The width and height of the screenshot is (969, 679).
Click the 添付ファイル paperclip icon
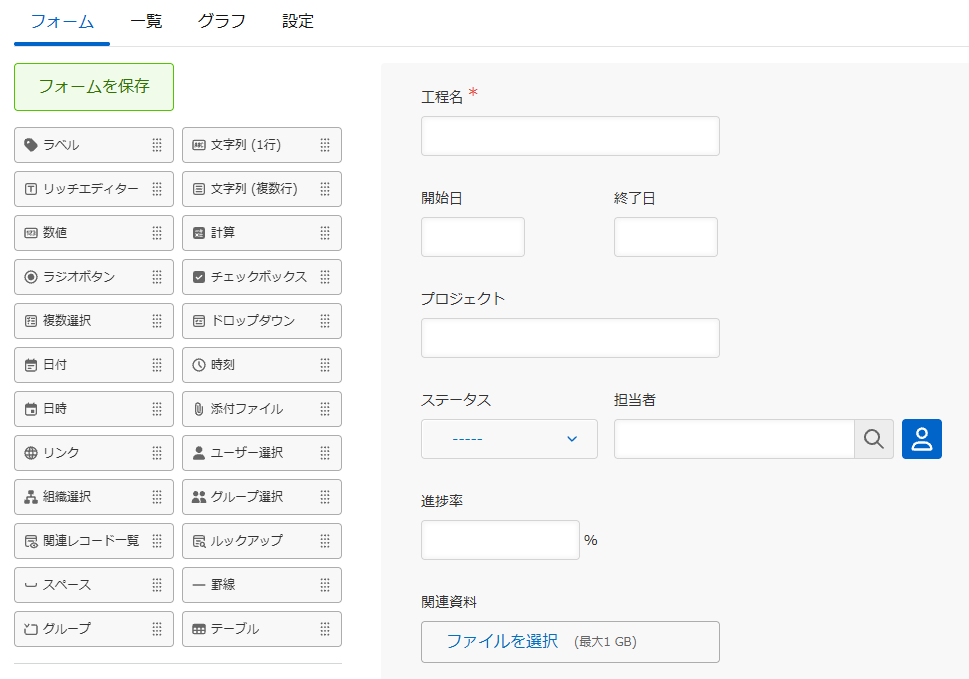(x=198, y=409)
